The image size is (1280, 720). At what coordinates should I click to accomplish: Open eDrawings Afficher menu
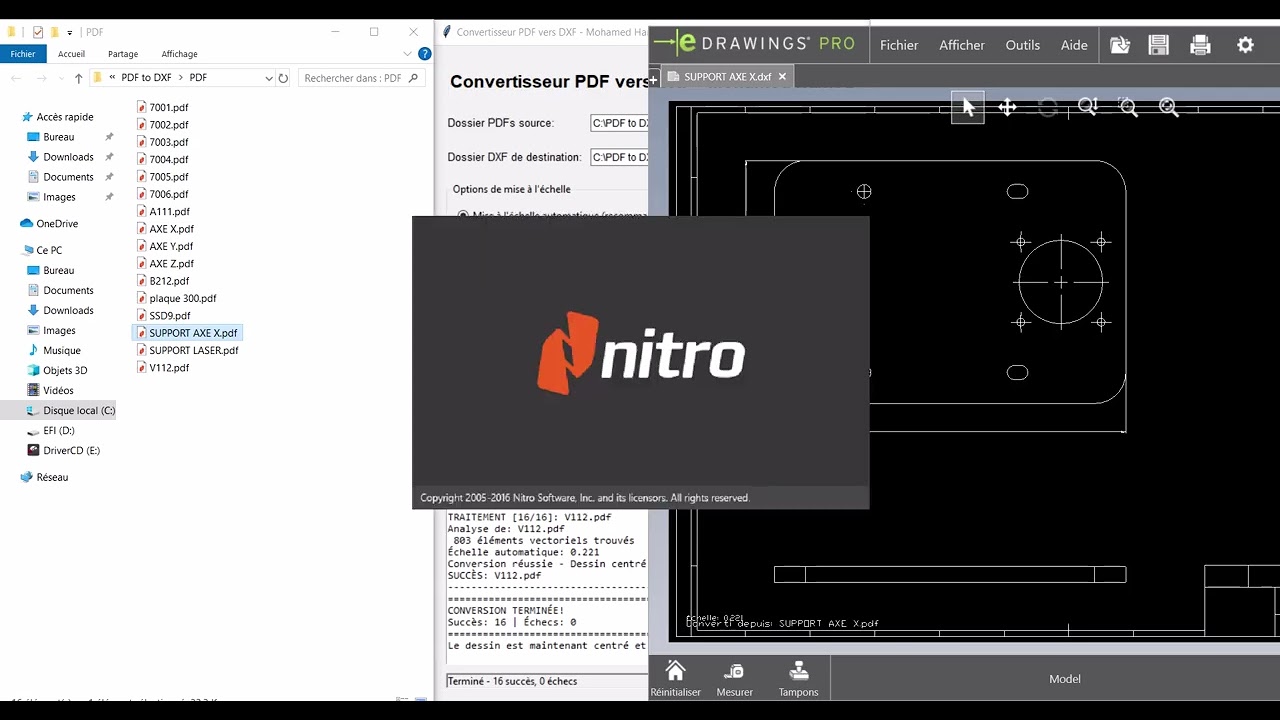click(962, 45)
